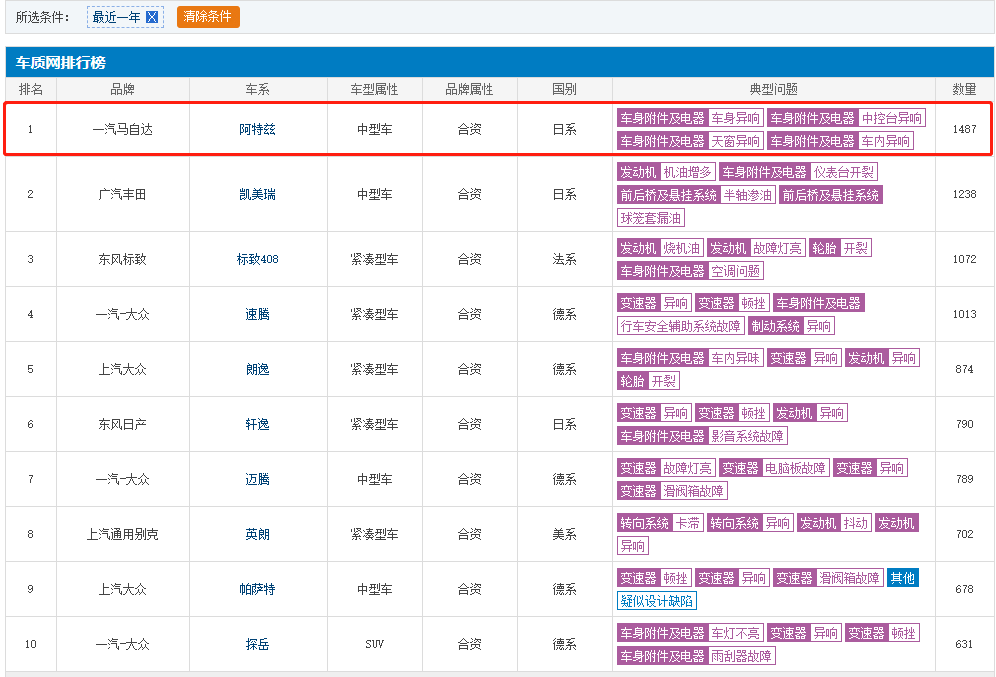This screenshot has height=677, width=996.
Task: Select the 变速器 滑阀箱故障 tag for 迈腾
Action: click(672, 491)
